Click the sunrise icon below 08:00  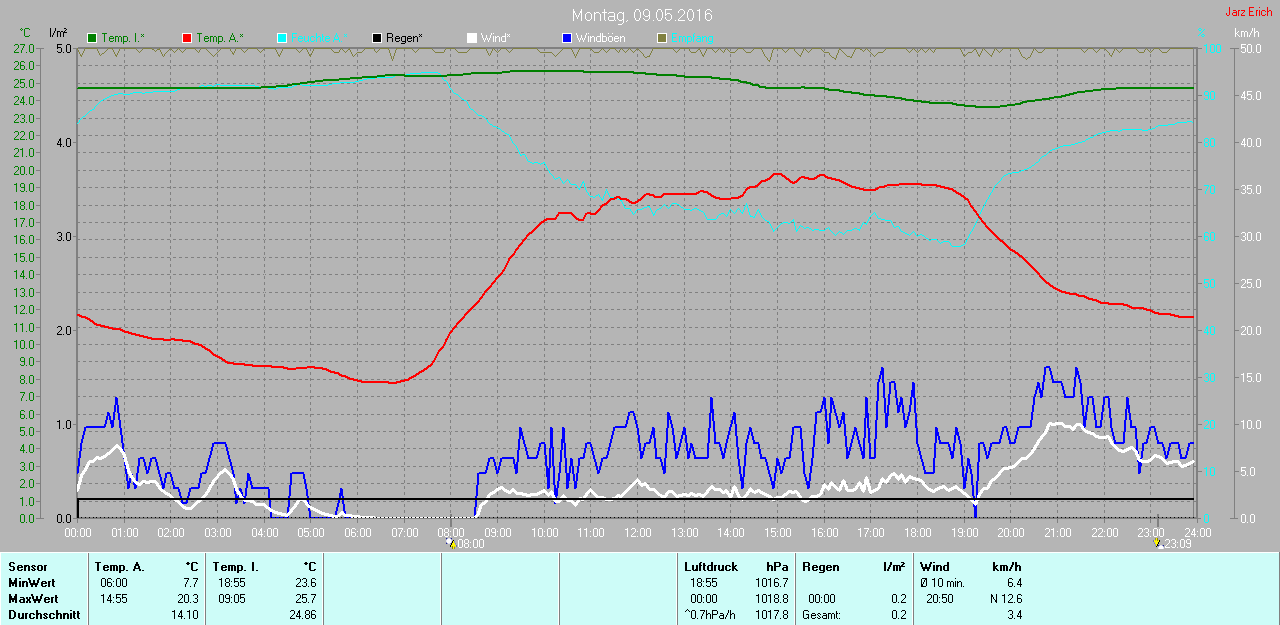[x=451, y=544]
